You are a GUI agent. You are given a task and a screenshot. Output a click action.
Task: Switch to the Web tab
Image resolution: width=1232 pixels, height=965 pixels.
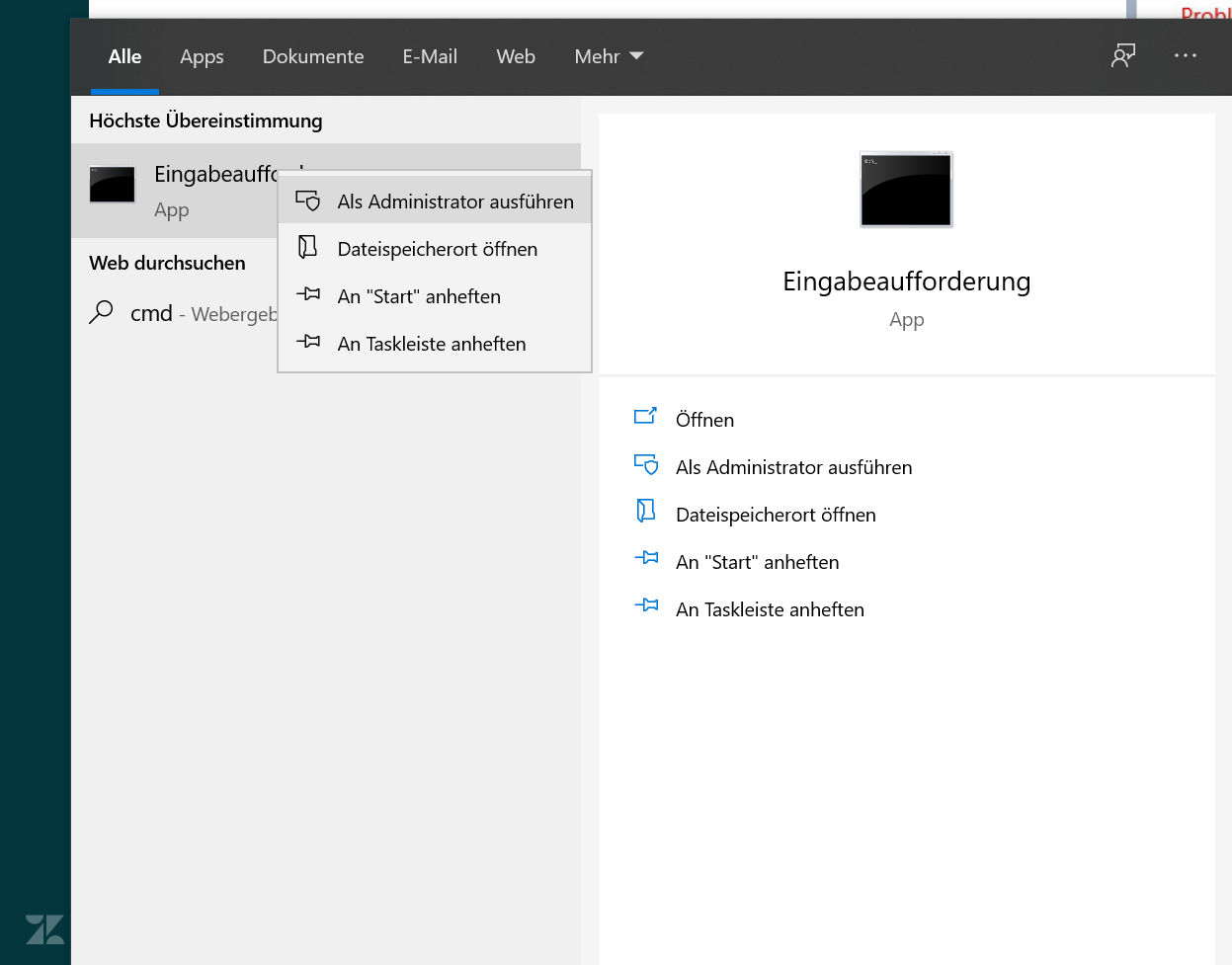pos(516,56)
